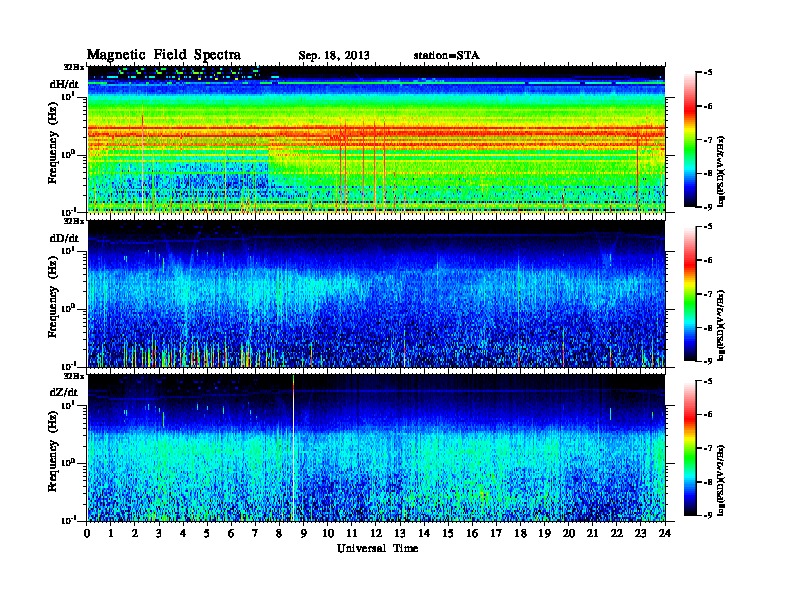Click the "-5" tick on the dH/dt color bar
The image size is (792, 612).
(x=708, y=73)
